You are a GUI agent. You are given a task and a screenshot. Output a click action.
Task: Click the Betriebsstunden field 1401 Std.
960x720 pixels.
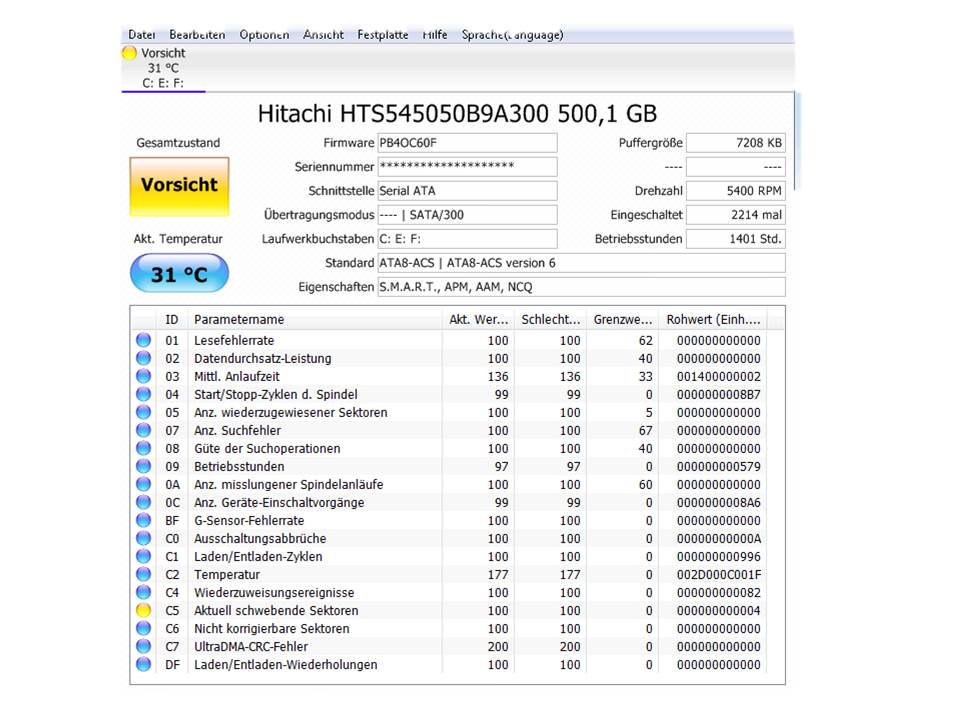point(735,239)
